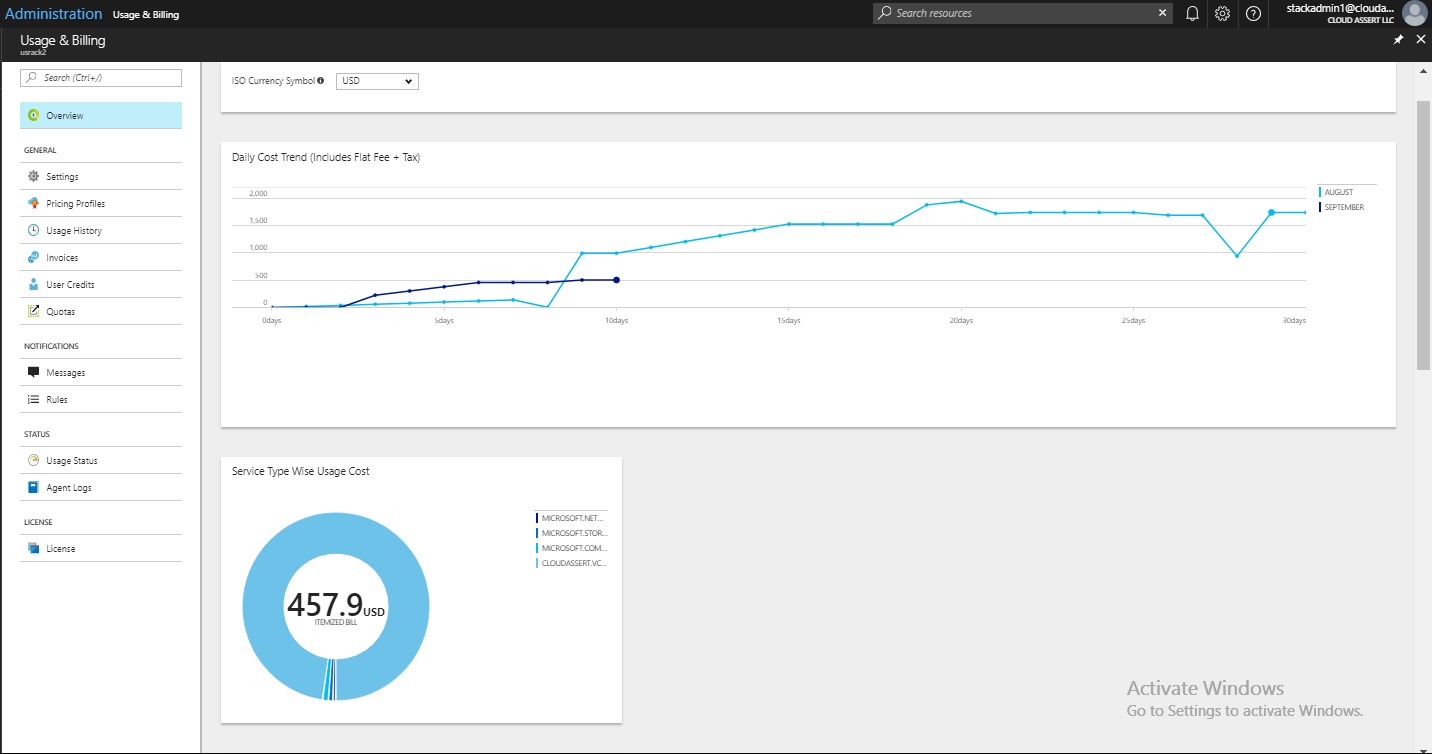Click the Search resources input field

pos(1020,13)
